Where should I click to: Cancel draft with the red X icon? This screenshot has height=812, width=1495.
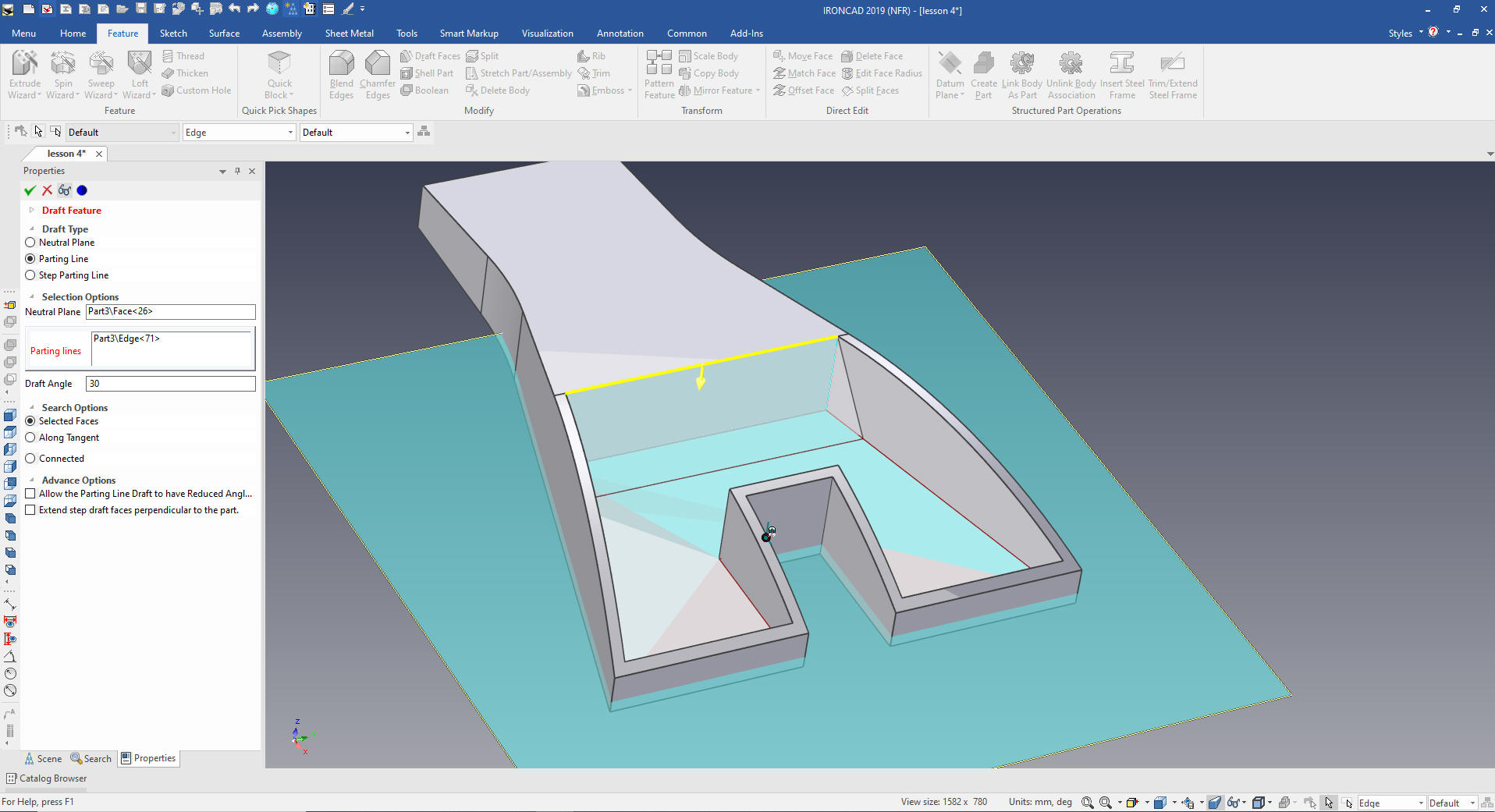[x=48, y=190]
